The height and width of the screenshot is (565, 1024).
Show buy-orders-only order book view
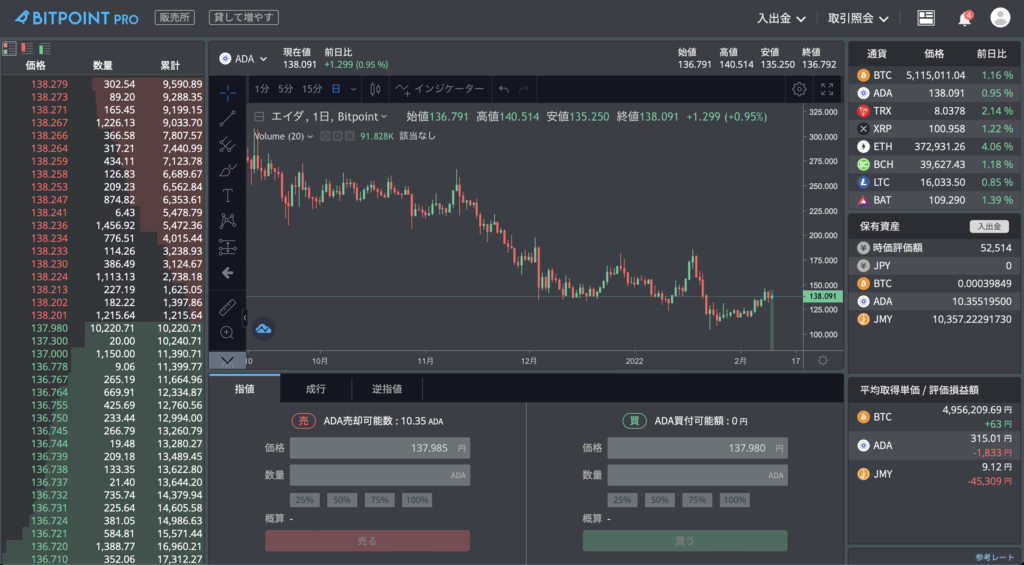[x=44, y=48]
